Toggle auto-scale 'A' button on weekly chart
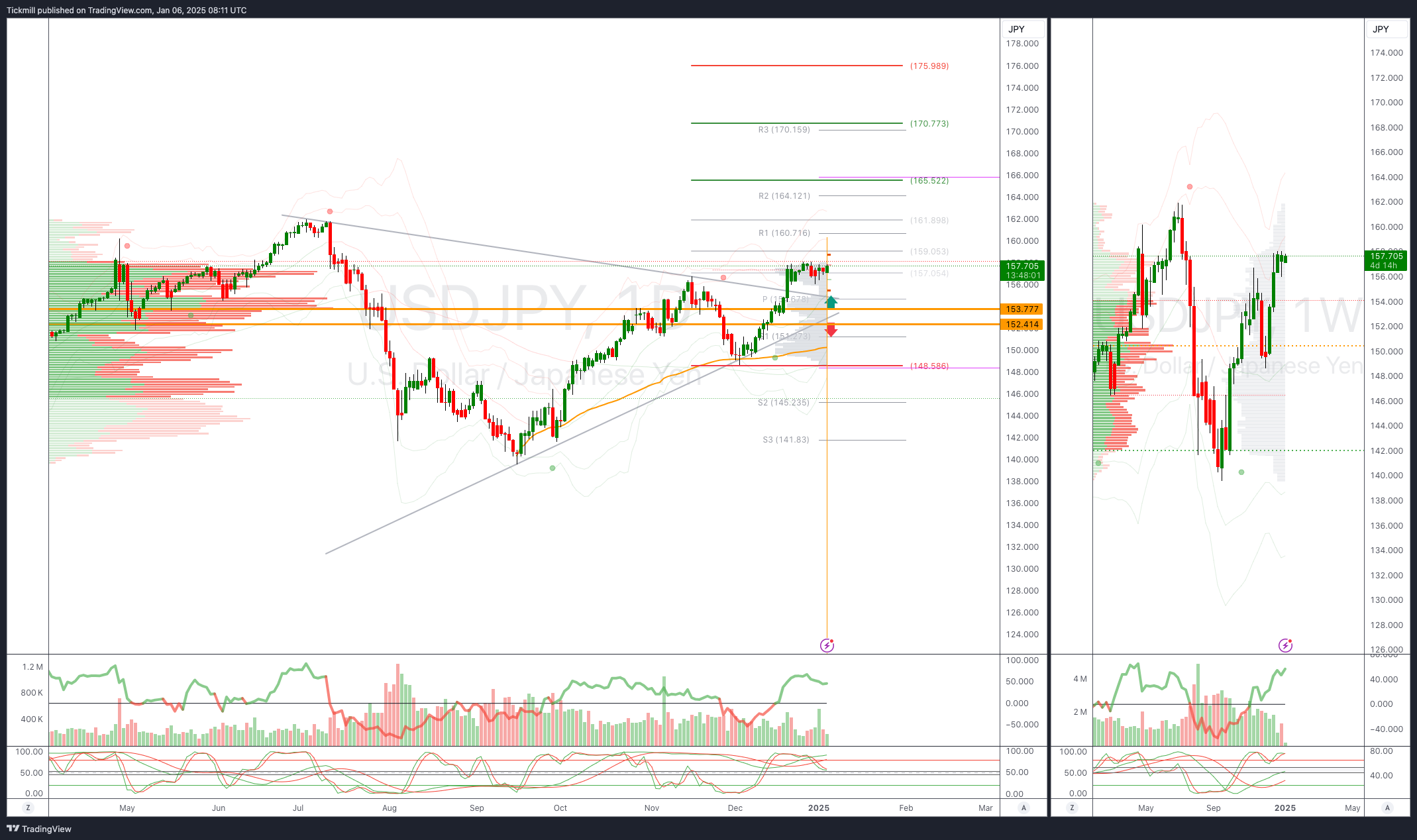This screenshot has width=1417, height=840. point(1387,808)
